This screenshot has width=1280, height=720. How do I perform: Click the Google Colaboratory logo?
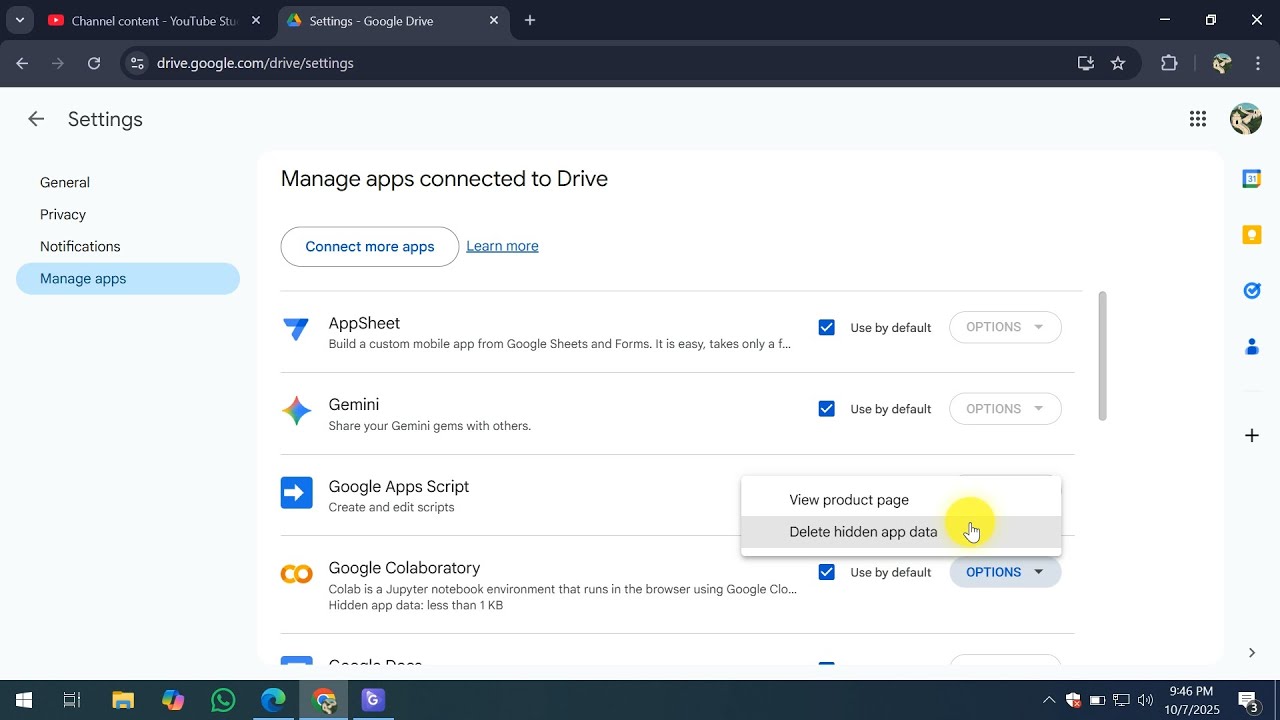click(296, 574)
